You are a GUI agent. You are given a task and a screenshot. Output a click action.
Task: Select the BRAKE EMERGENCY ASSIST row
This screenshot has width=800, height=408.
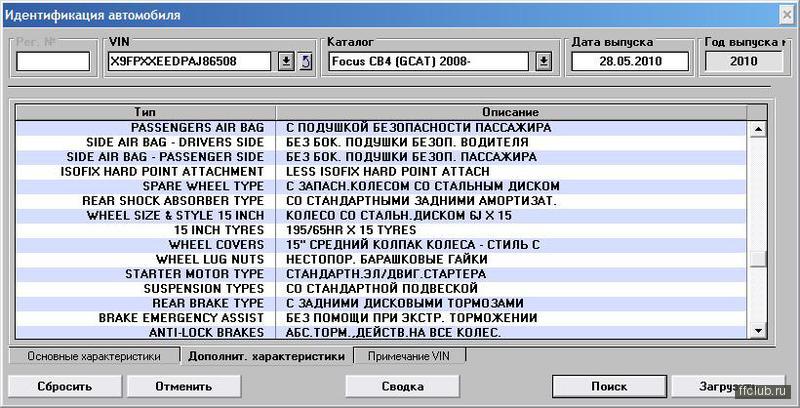click(380, 318)
